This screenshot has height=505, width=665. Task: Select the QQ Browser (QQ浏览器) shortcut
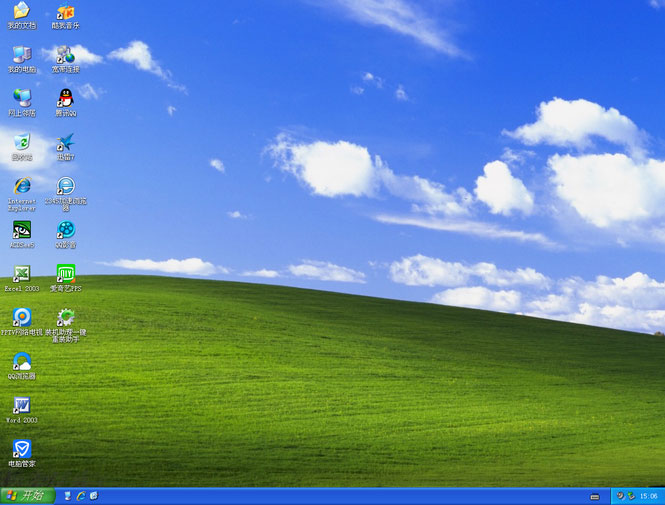(x=22, y=366)
